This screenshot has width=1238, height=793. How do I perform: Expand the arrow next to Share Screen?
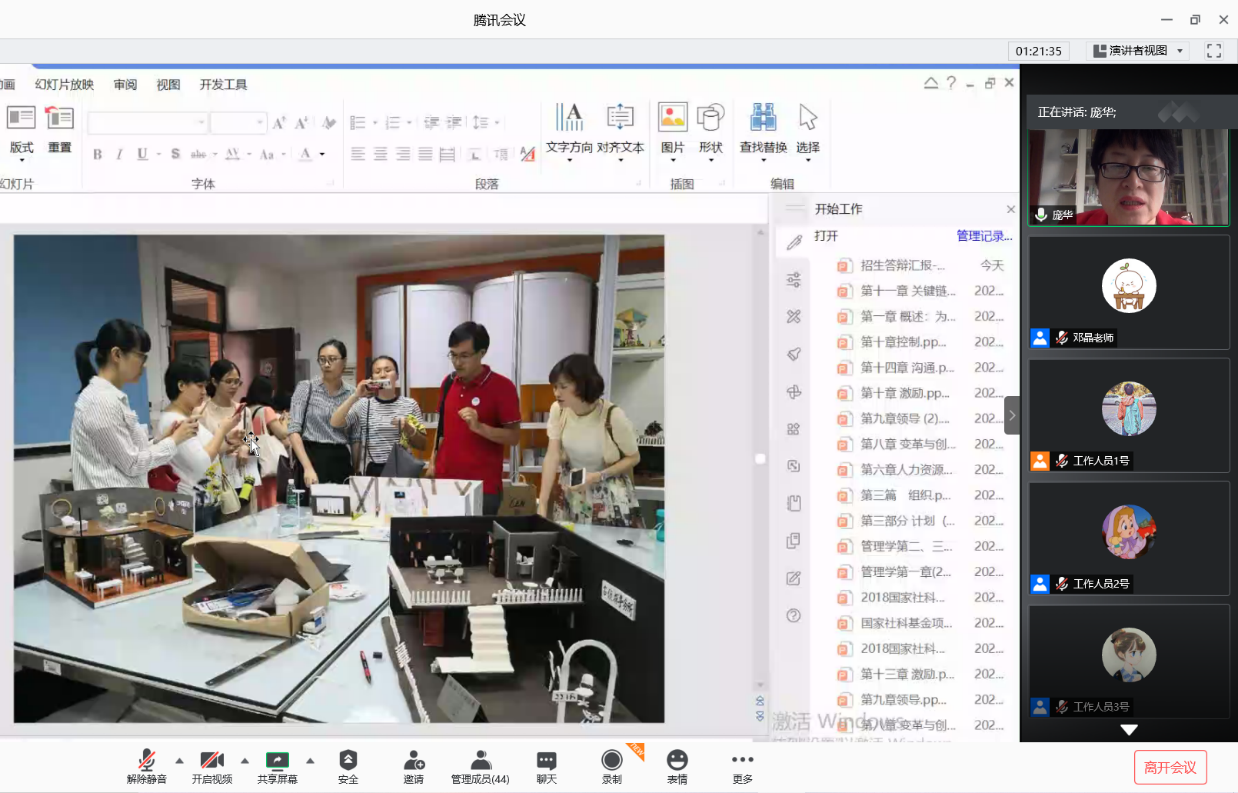click(310, 760)
